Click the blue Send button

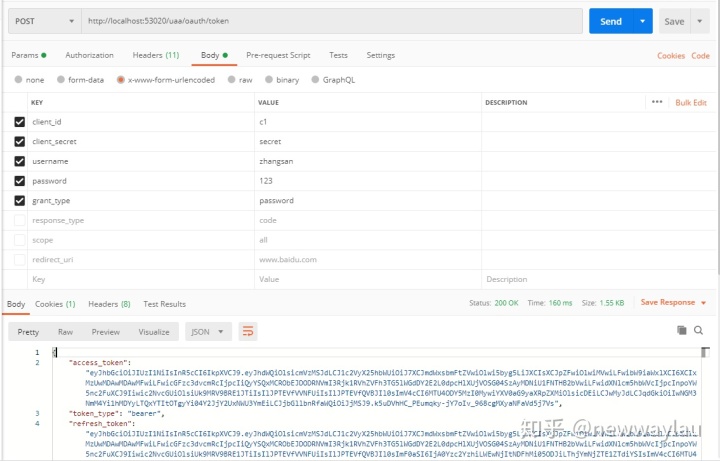click(x=611, y=21)
